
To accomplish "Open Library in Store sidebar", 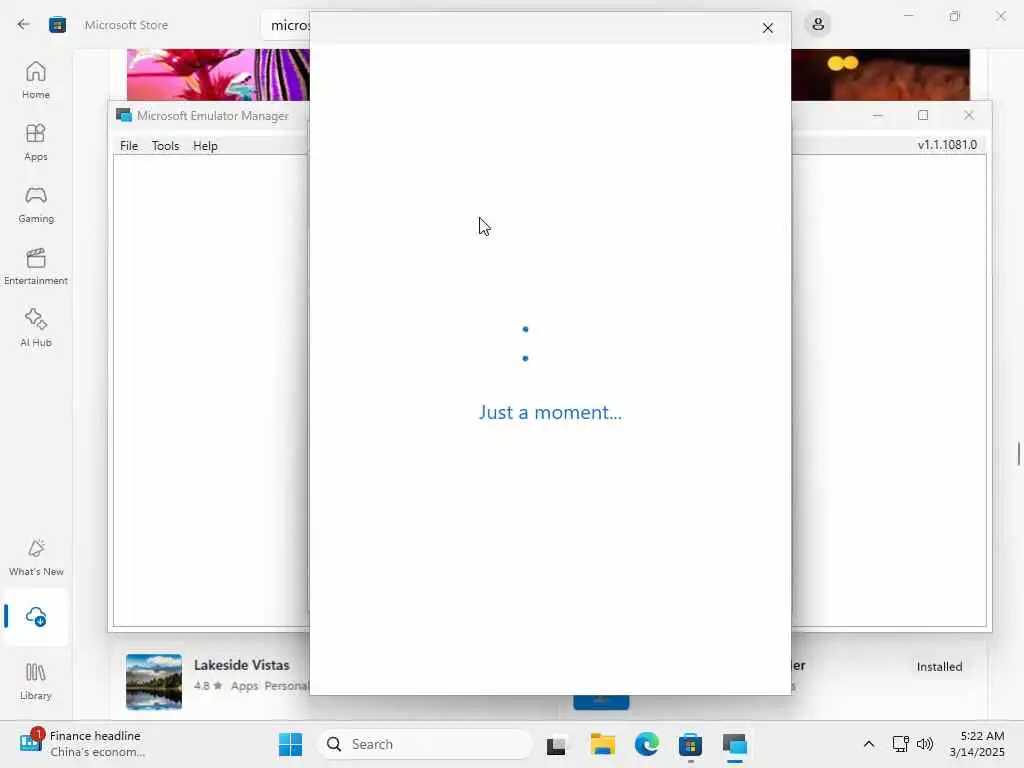I will [x=36, y=682].
